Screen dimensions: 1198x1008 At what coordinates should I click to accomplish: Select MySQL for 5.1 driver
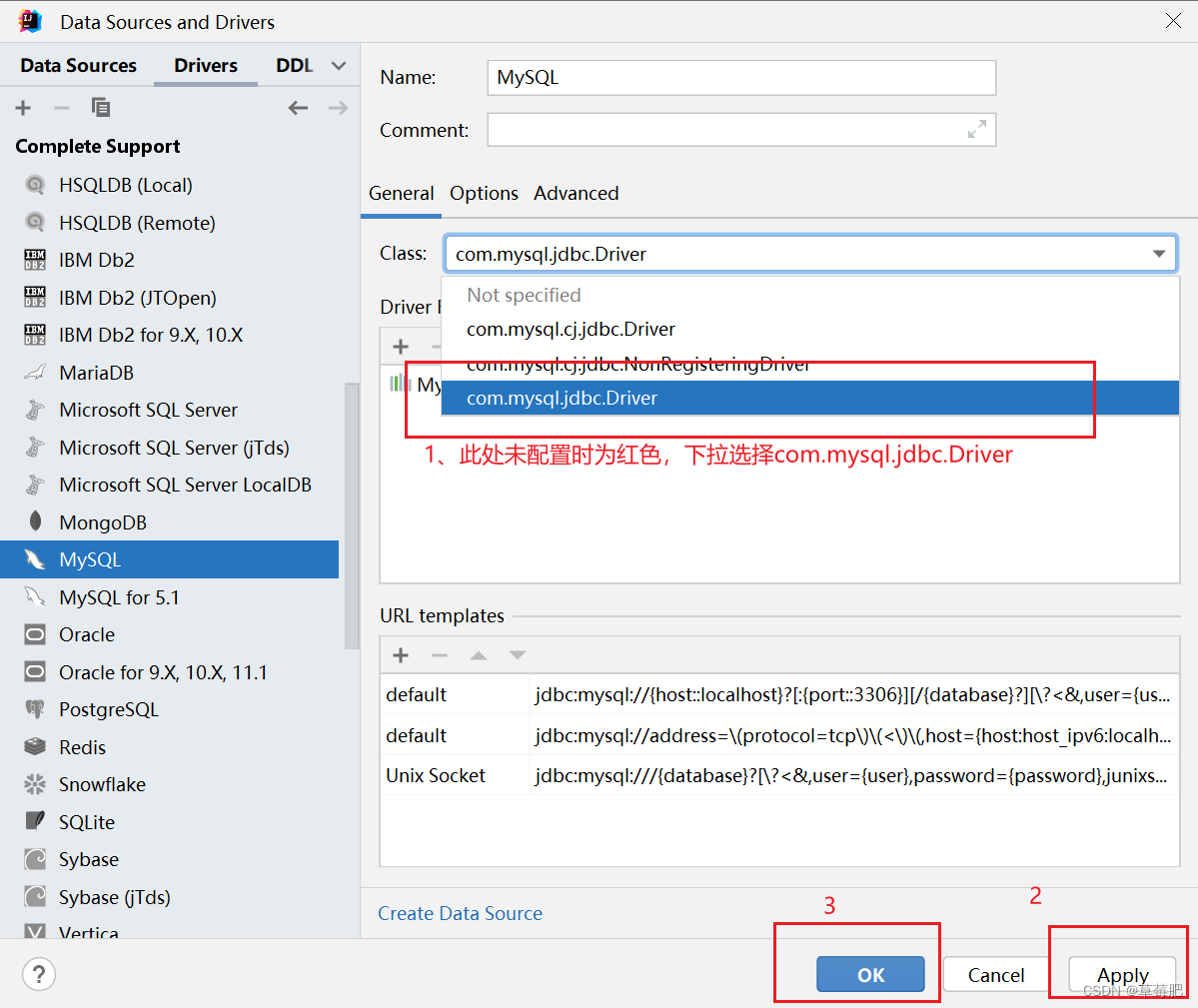click(x=170, y=597)
